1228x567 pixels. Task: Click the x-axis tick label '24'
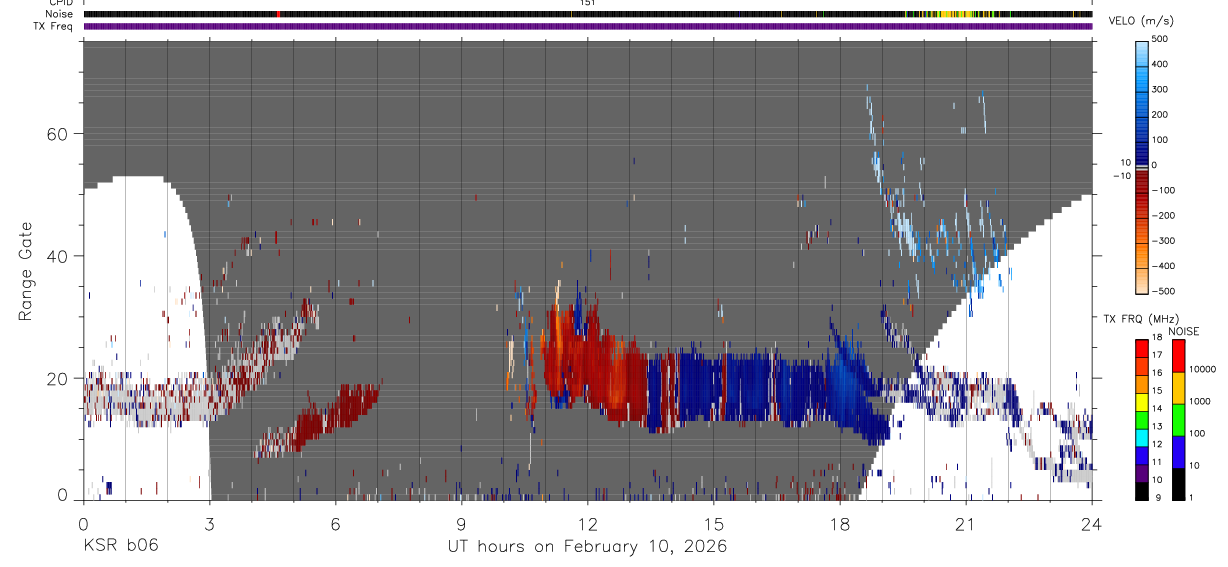1092,523
